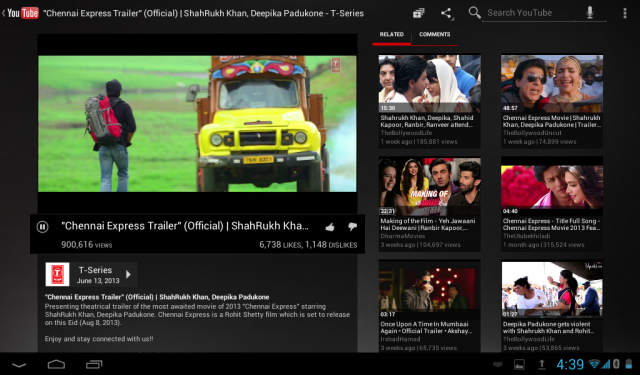Open the T-Series channel logo

pos(57,274)
